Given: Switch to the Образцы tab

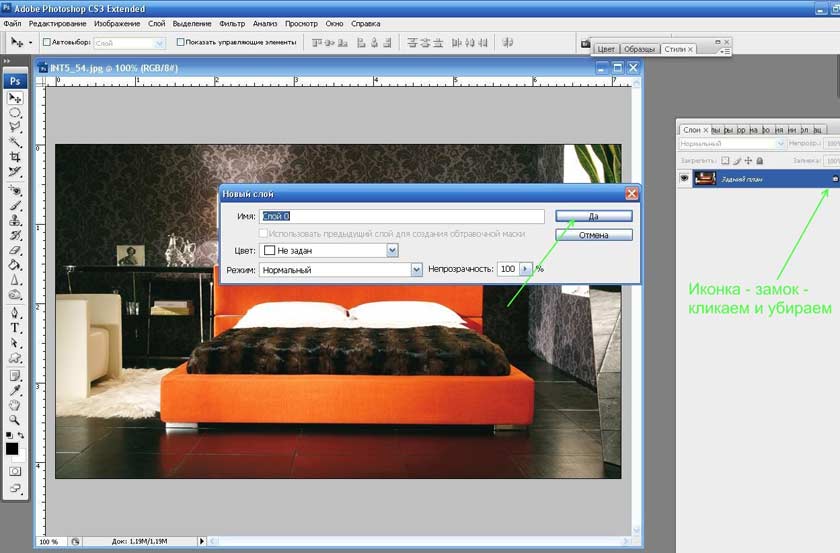Looking at the screenshot, I should 639,49.
